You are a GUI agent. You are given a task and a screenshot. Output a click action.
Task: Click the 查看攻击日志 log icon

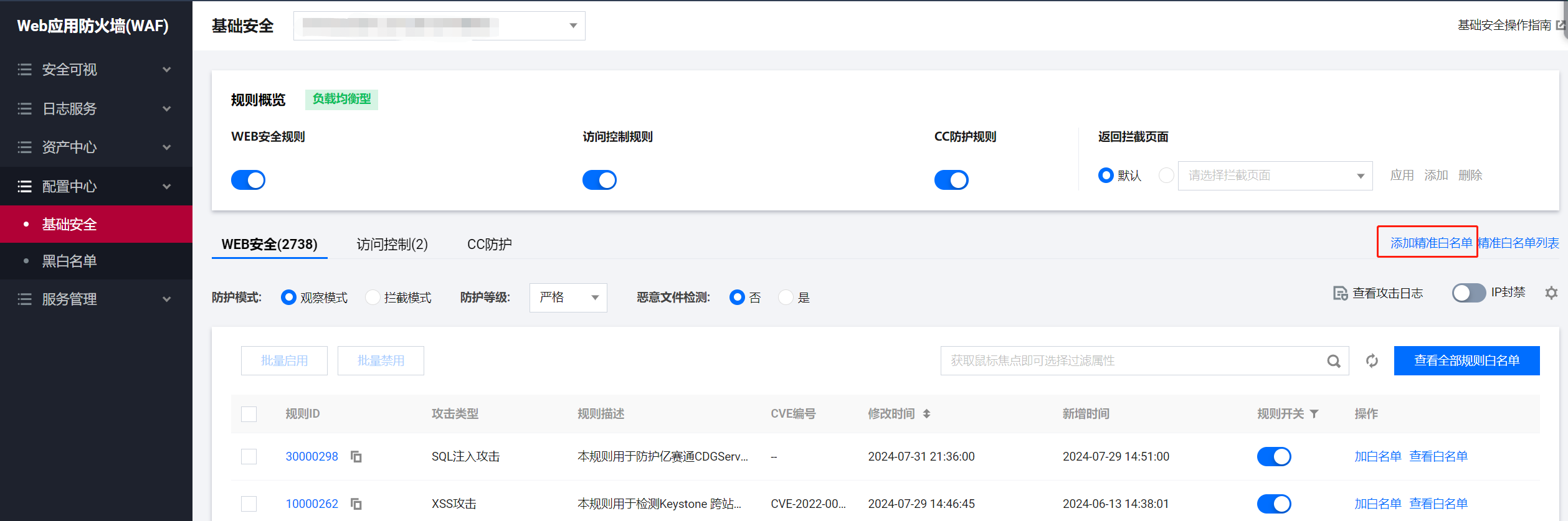[x=1340, y=293]
